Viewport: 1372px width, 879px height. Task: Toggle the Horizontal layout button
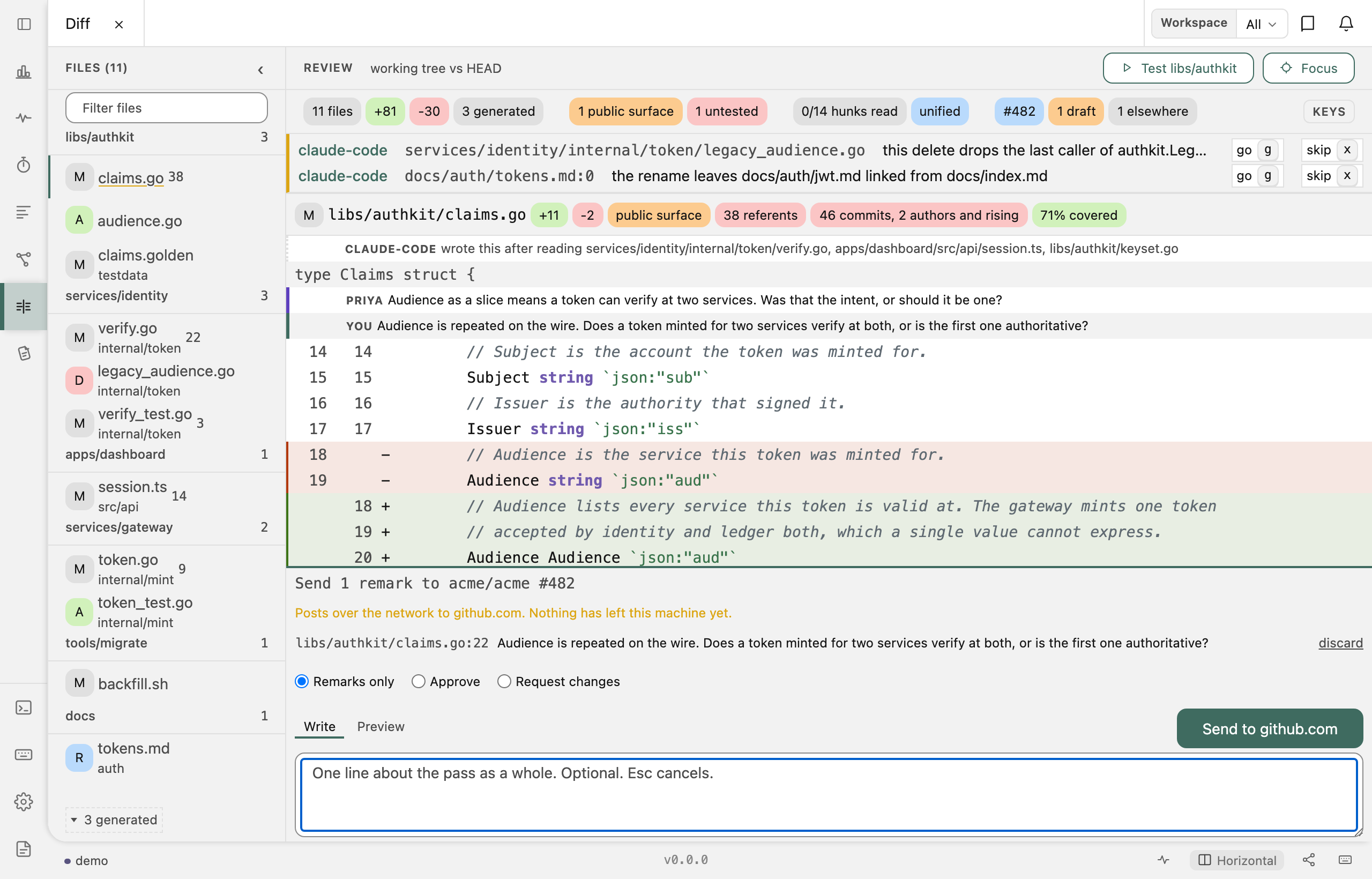click(x=1237, y=860)
